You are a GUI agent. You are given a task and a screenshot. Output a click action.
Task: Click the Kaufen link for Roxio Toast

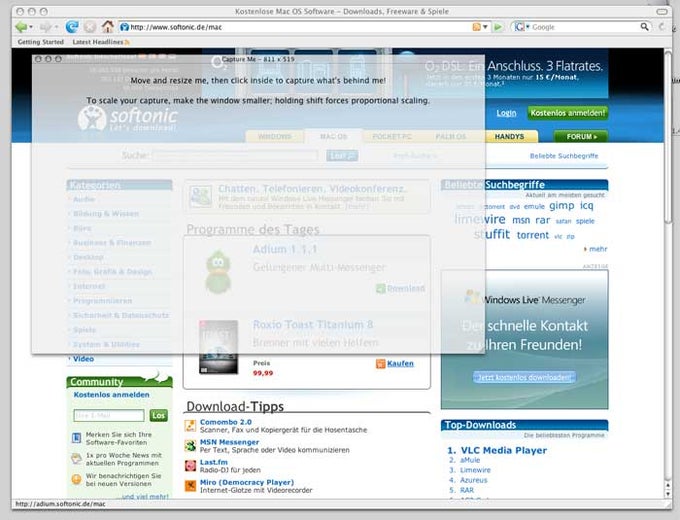(x=400, y=363)
